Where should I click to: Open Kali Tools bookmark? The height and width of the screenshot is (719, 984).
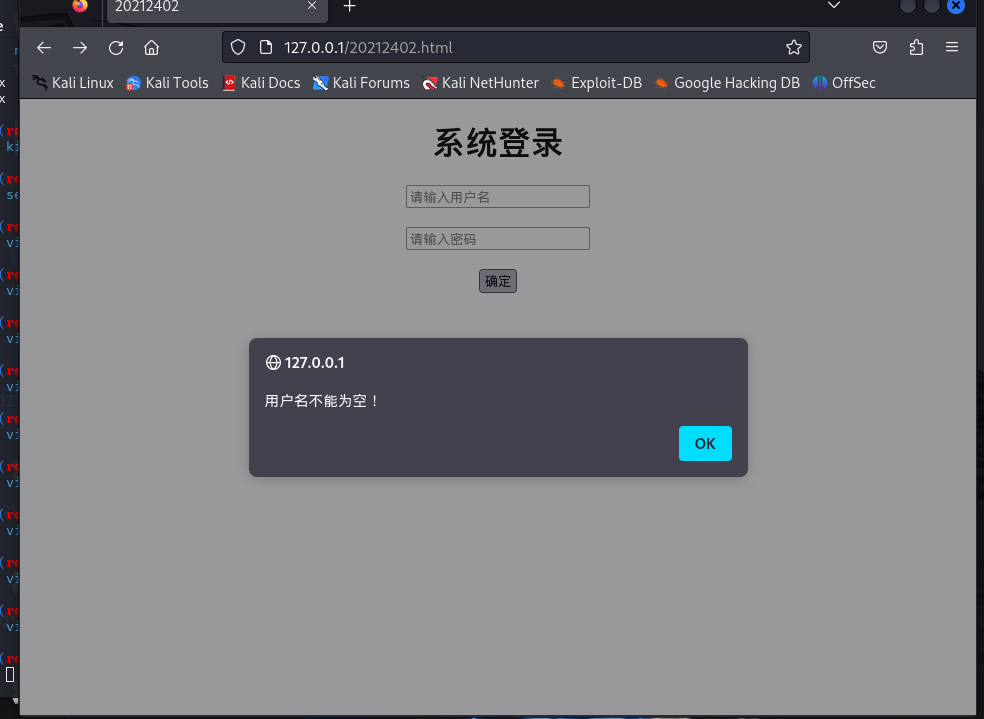tap(167, 83)
